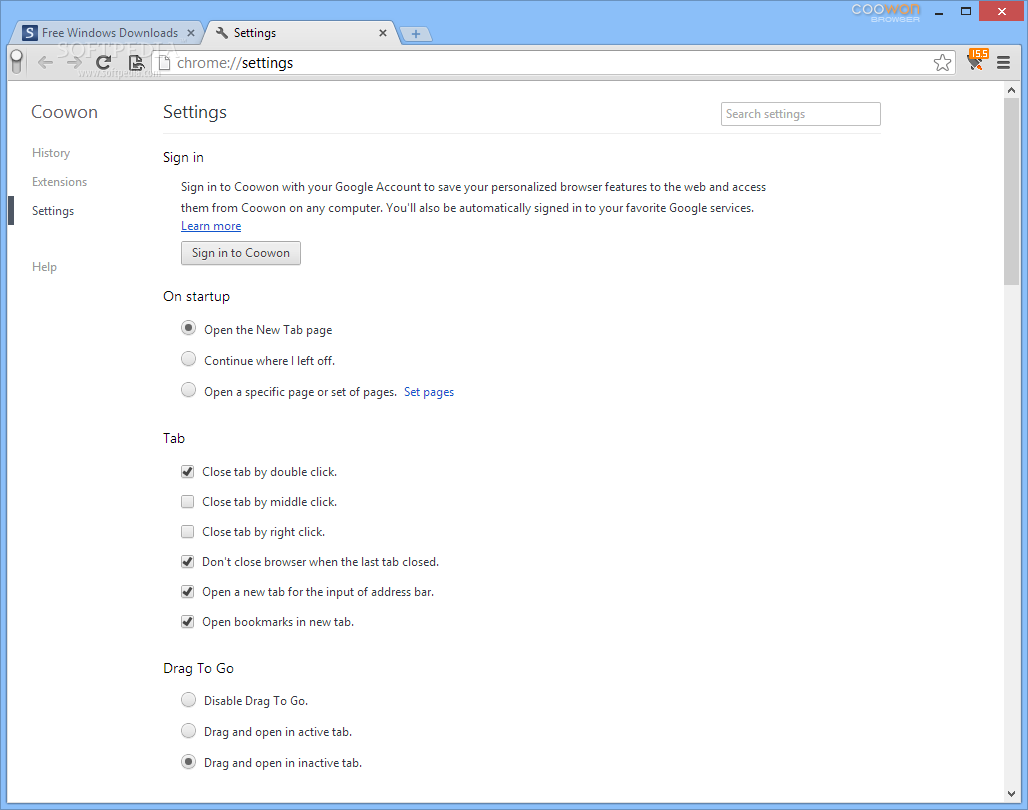Open the Coowon hamburger main menu
Viewport: 1028px width, 810px height.
(x=1003, y=62)
